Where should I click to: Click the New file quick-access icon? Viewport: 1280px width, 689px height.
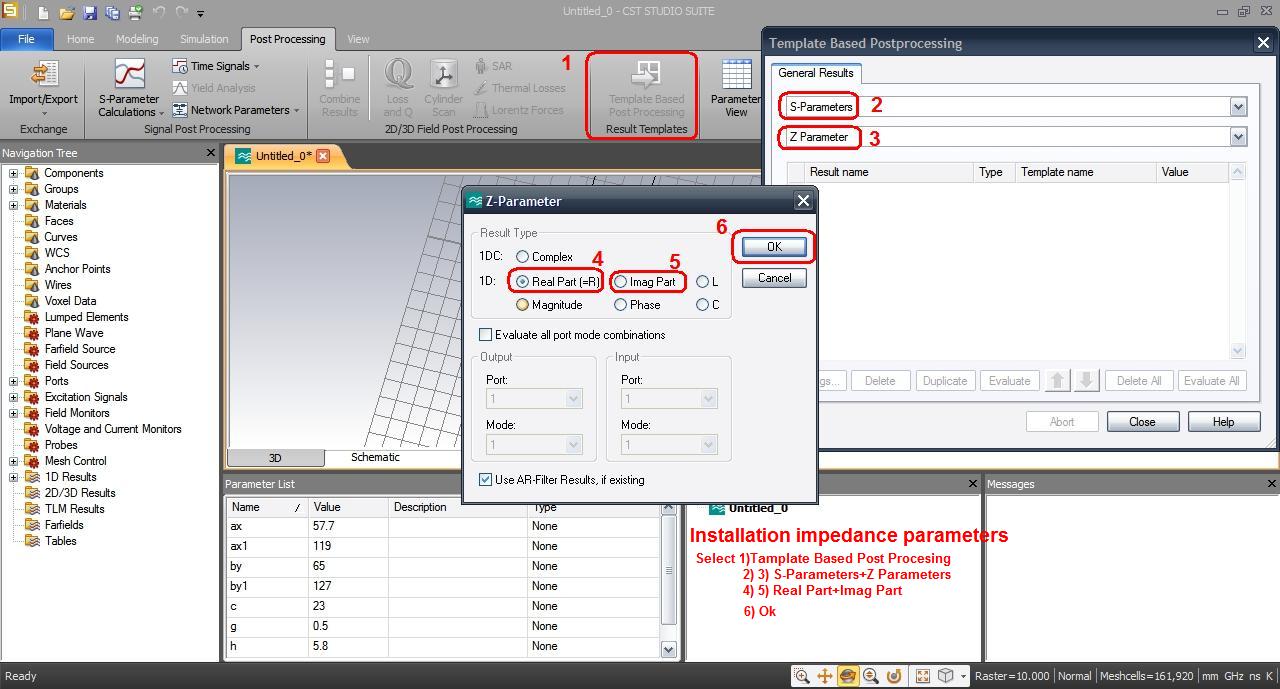44,13
